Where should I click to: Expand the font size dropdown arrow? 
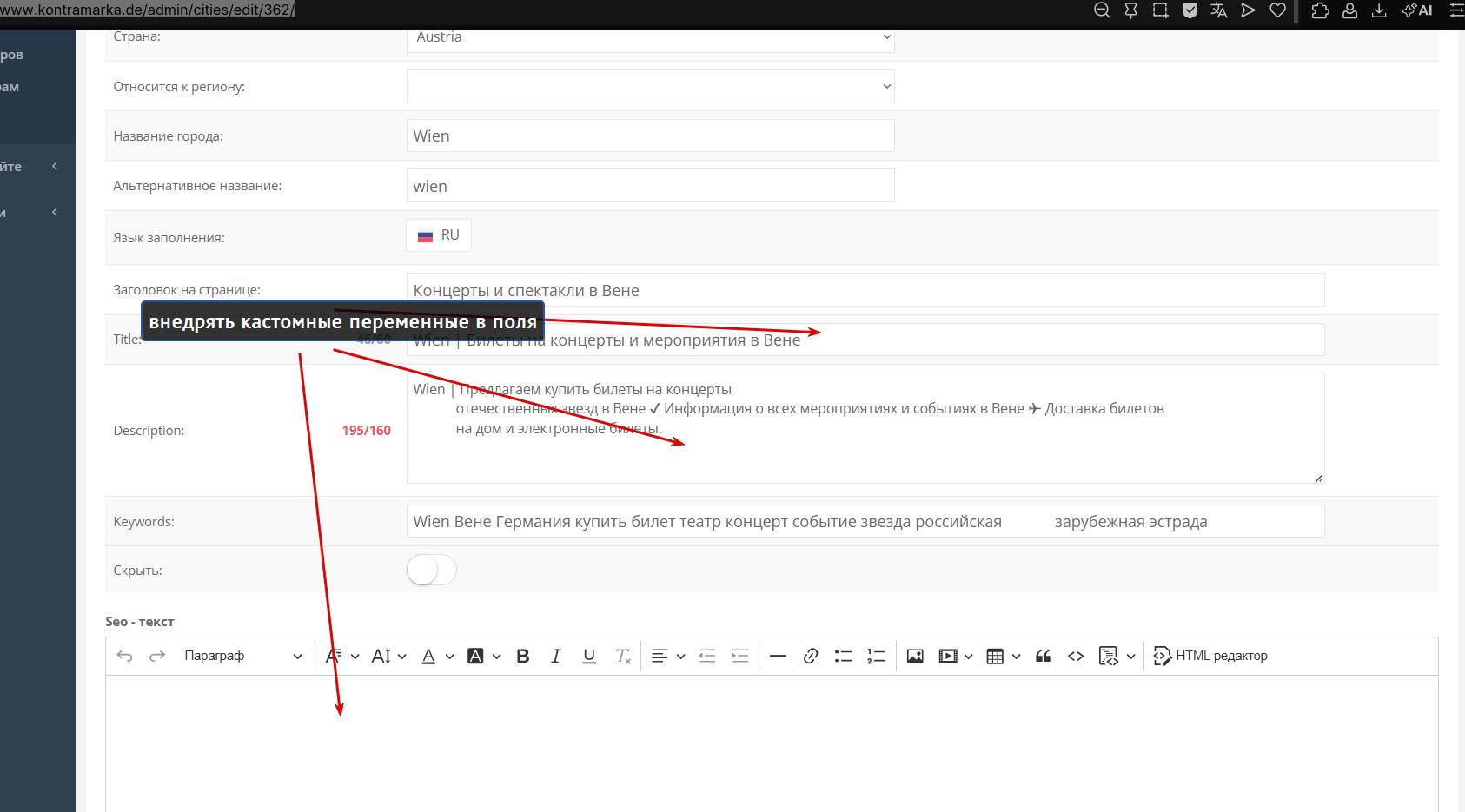[402, 657]
